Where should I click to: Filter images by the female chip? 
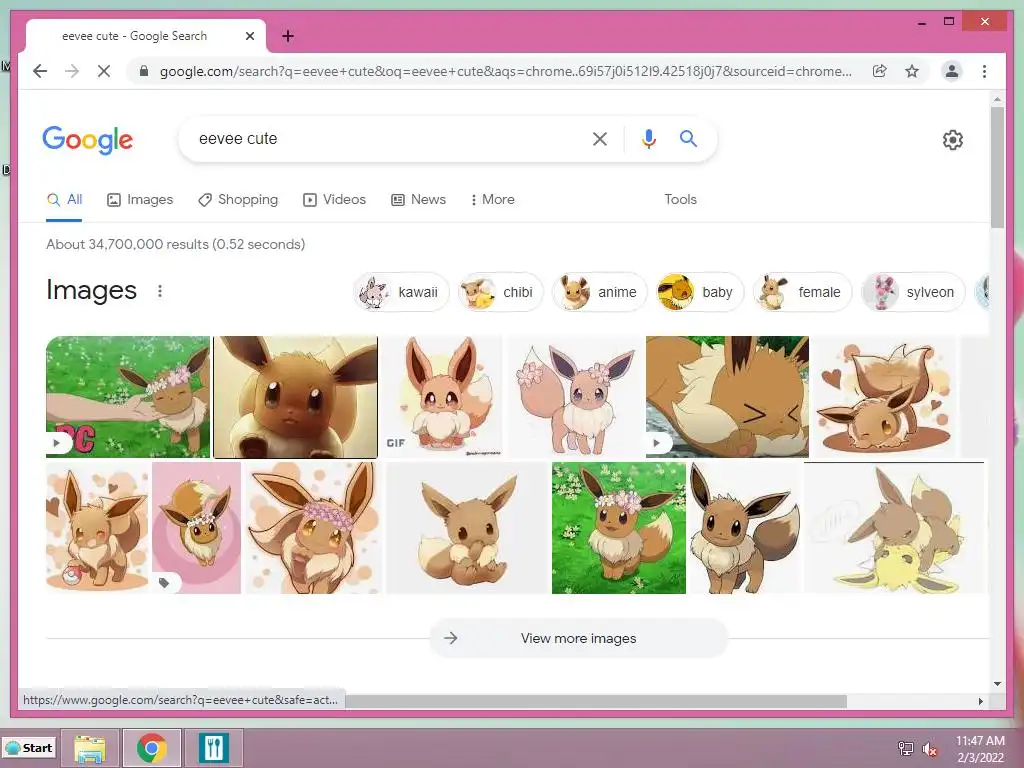pos(802,292)
